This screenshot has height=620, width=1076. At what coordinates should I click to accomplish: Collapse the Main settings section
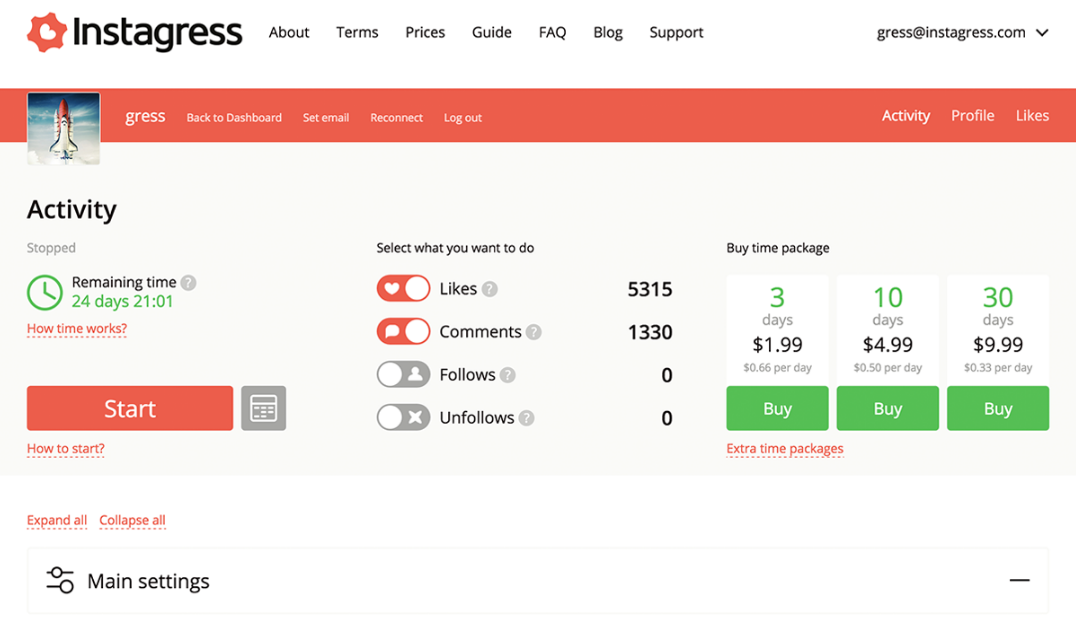(1019, 580)
